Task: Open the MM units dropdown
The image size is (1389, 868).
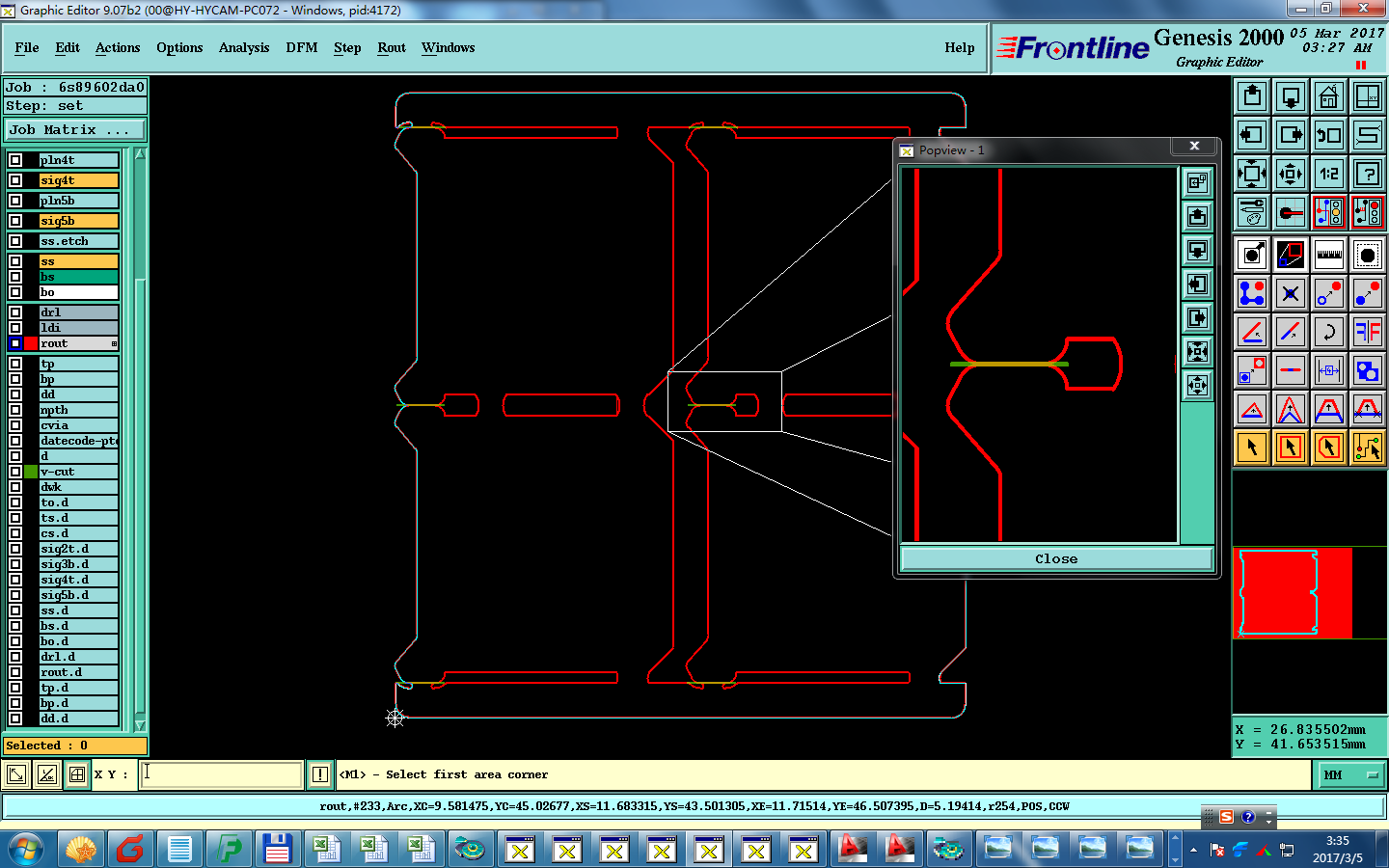Action: click(1350, 774)
